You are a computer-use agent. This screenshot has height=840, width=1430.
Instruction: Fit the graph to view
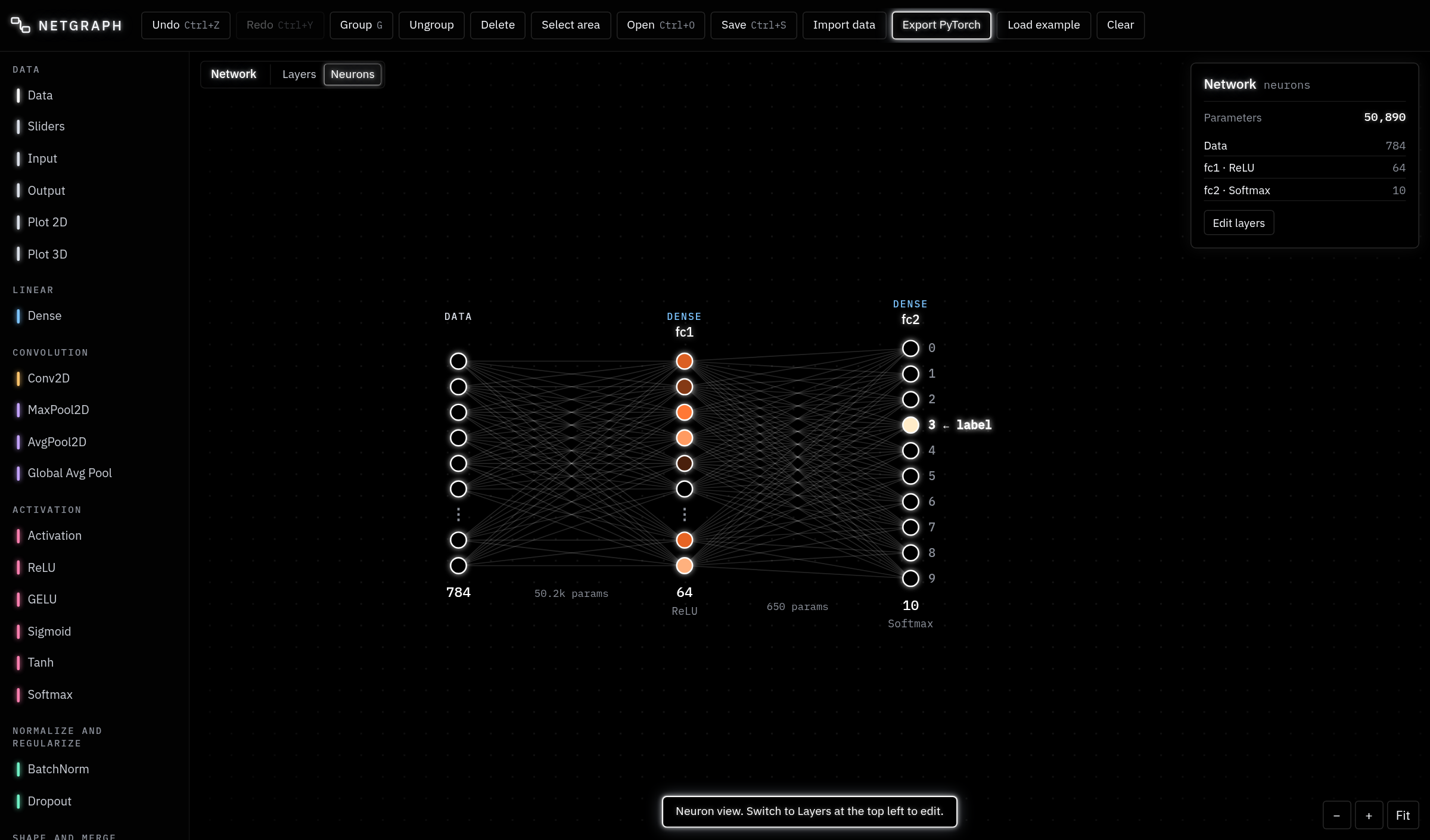tap(1403, 815)
